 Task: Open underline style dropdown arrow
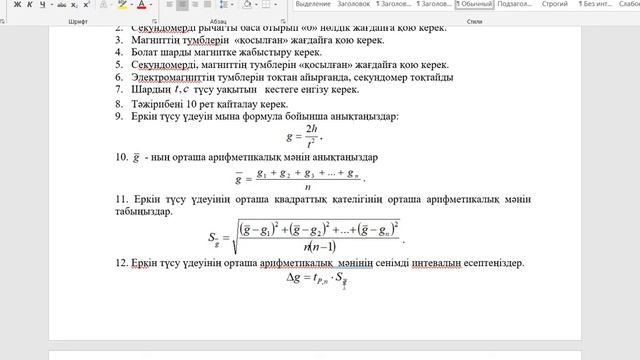[x=52, y=5]
